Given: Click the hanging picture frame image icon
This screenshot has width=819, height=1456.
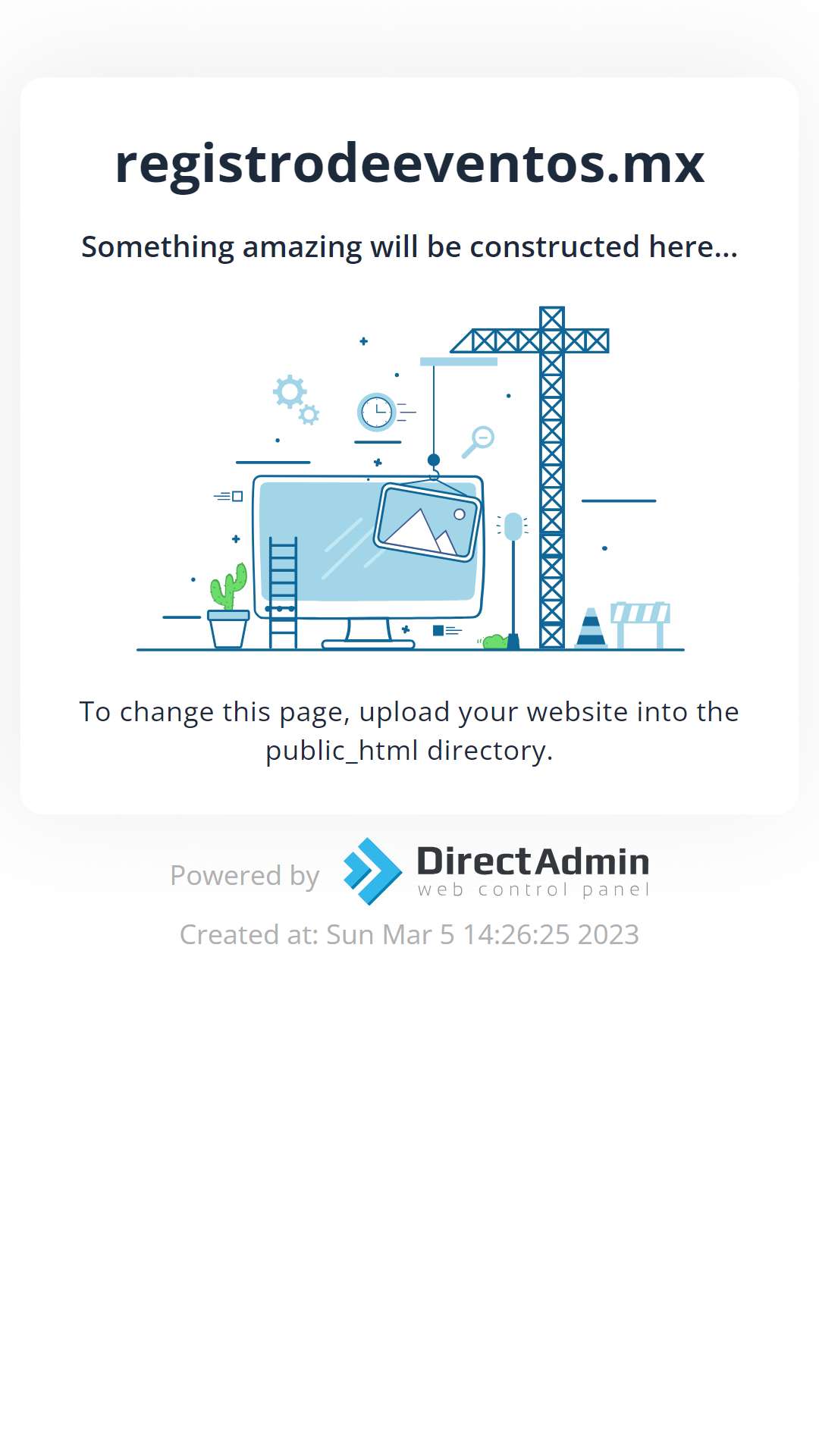Looking at the screenshot, I should (x=428, y=522).
